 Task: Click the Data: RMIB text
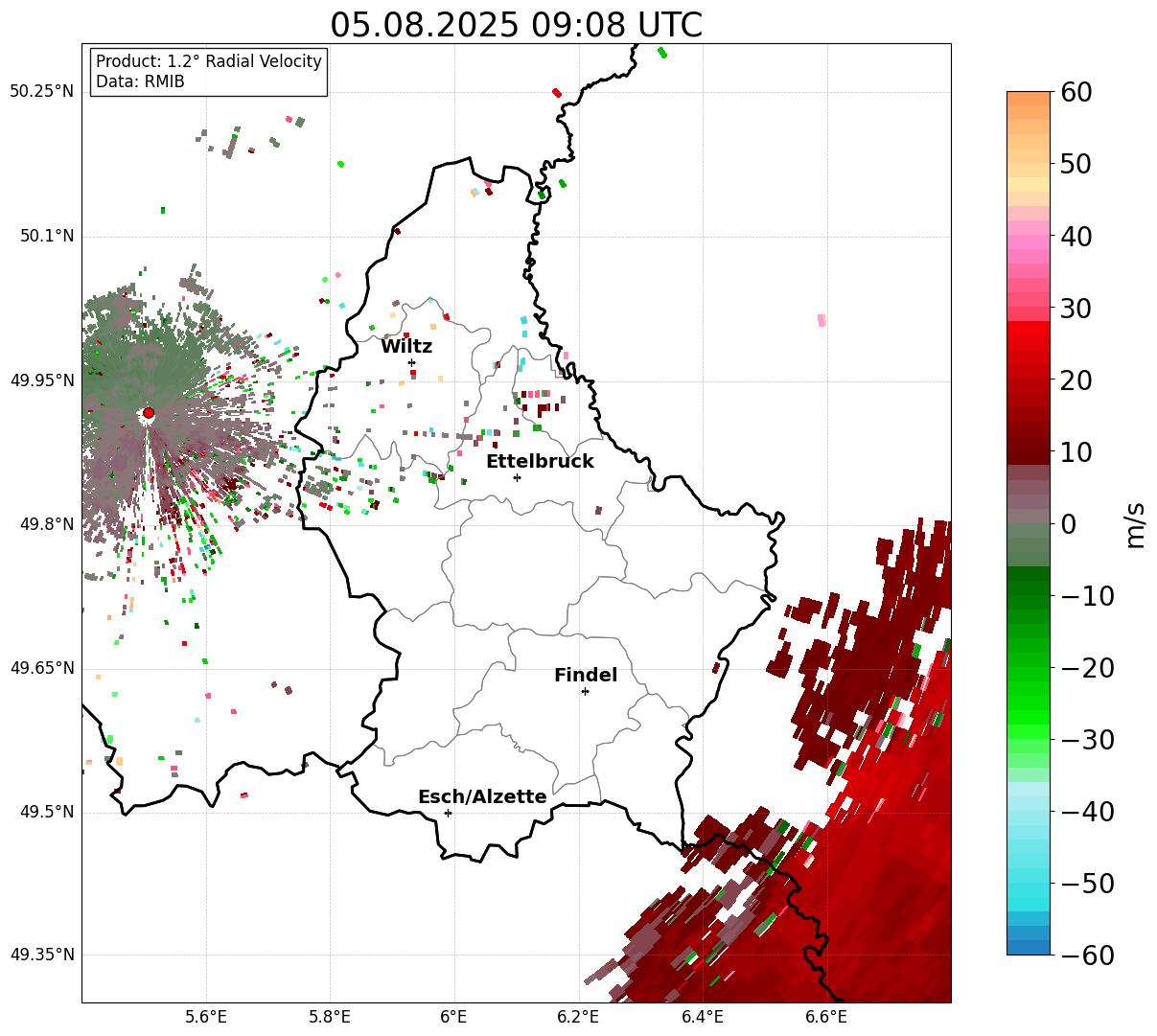click(140, 81)
